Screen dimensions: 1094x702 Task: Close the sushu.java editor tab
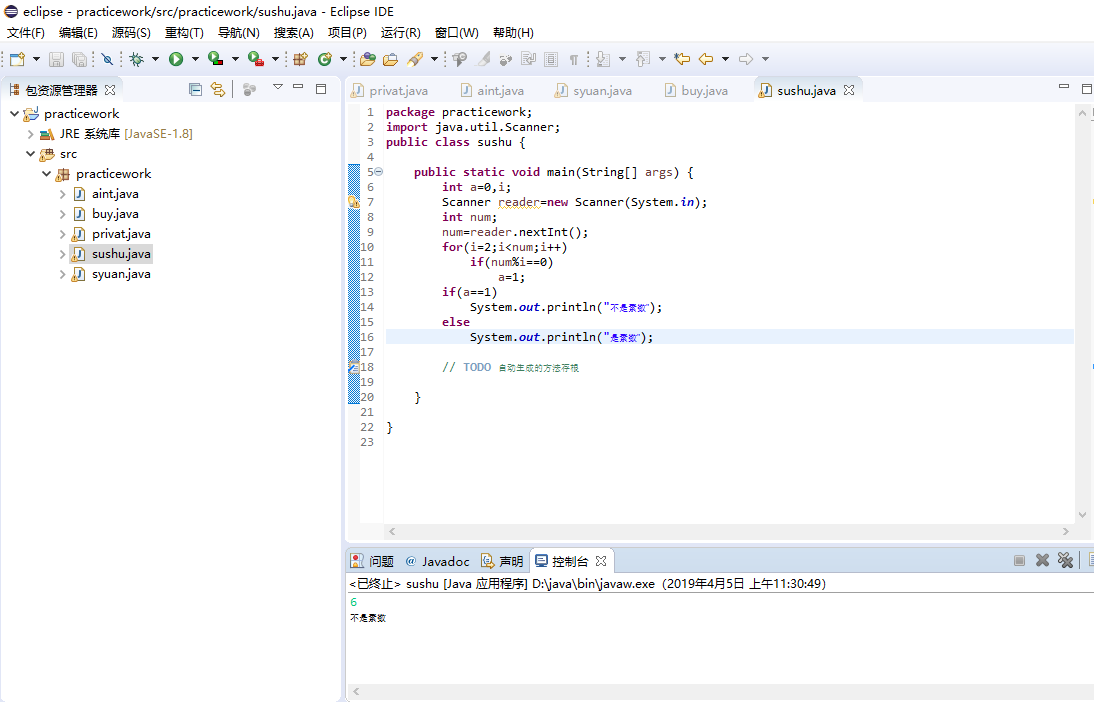click(x=849, y=90)
